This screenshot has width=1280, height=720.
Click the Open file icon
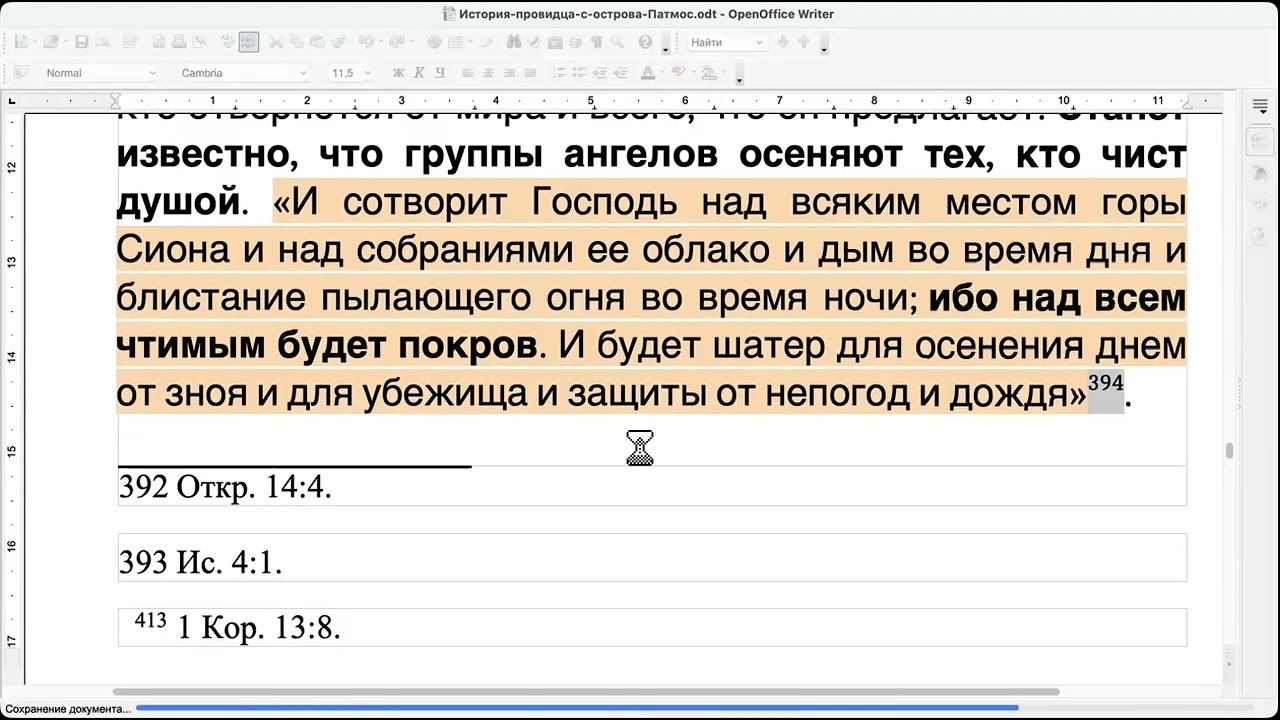[x=51, y=42]
